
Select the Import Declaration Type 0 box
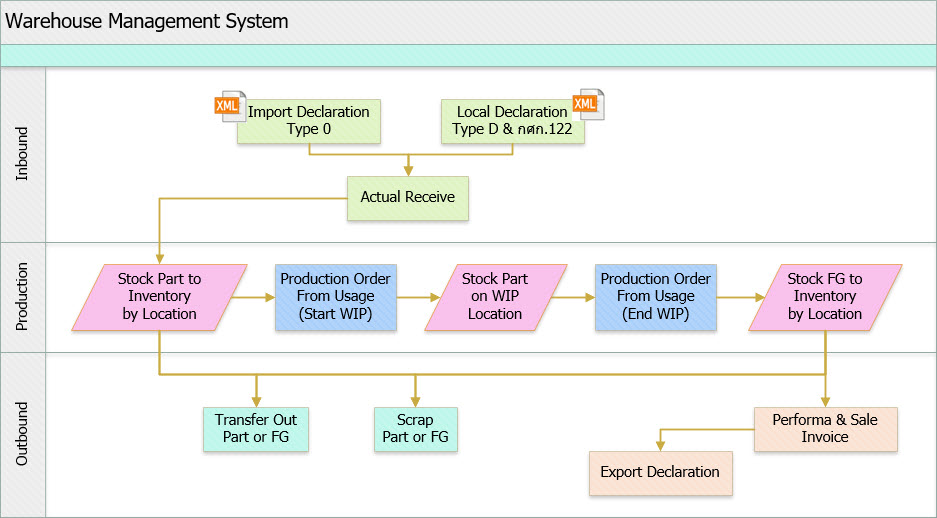[x=309, y=121]
